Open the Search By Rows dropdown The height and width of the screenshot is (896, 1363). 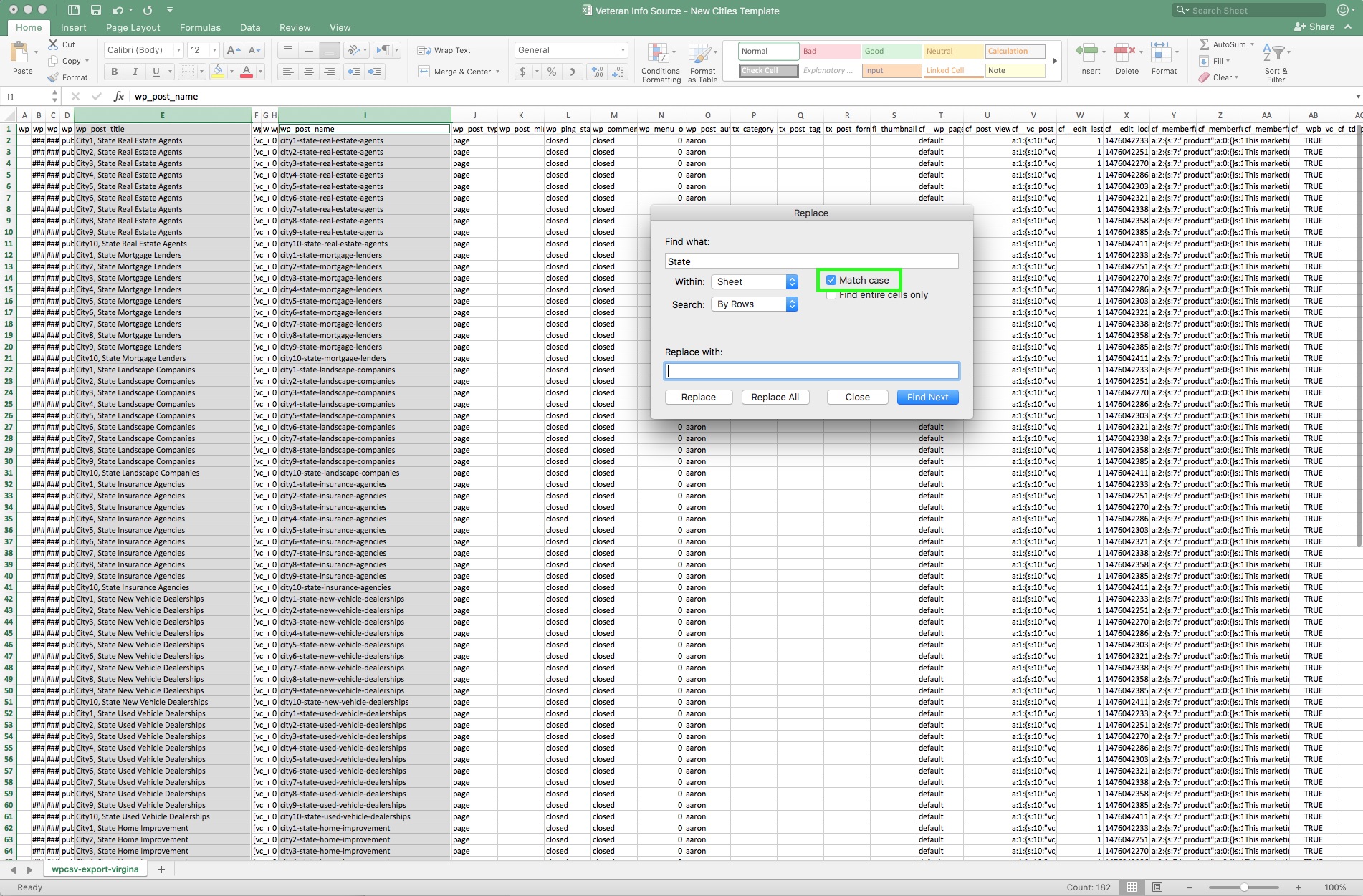pyautogui.click(x=755, y=304)
